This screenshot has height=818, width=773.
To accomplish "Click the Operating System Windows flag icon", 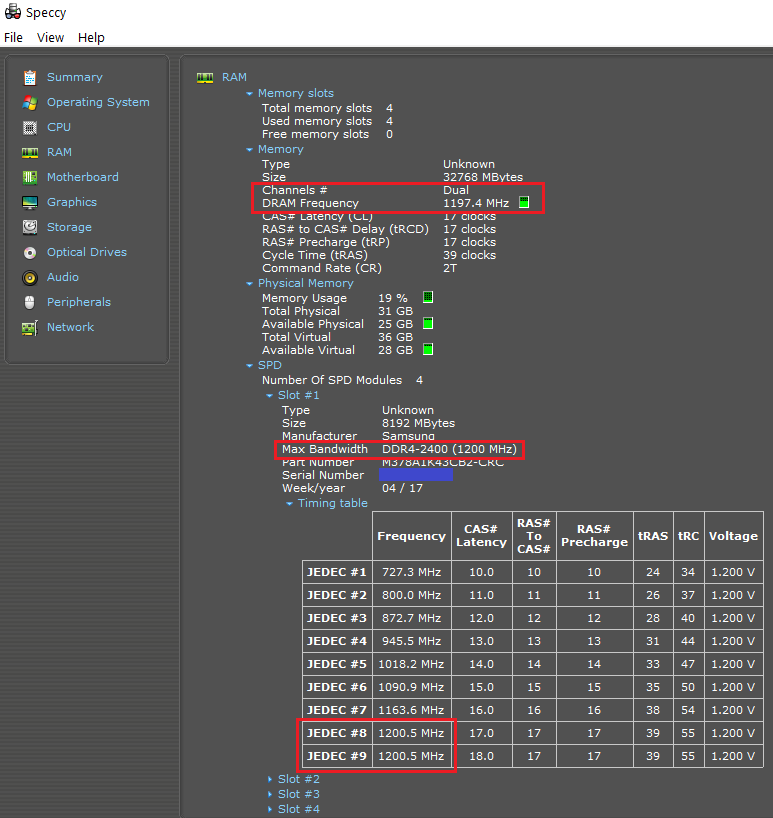I will coord(30,103).
